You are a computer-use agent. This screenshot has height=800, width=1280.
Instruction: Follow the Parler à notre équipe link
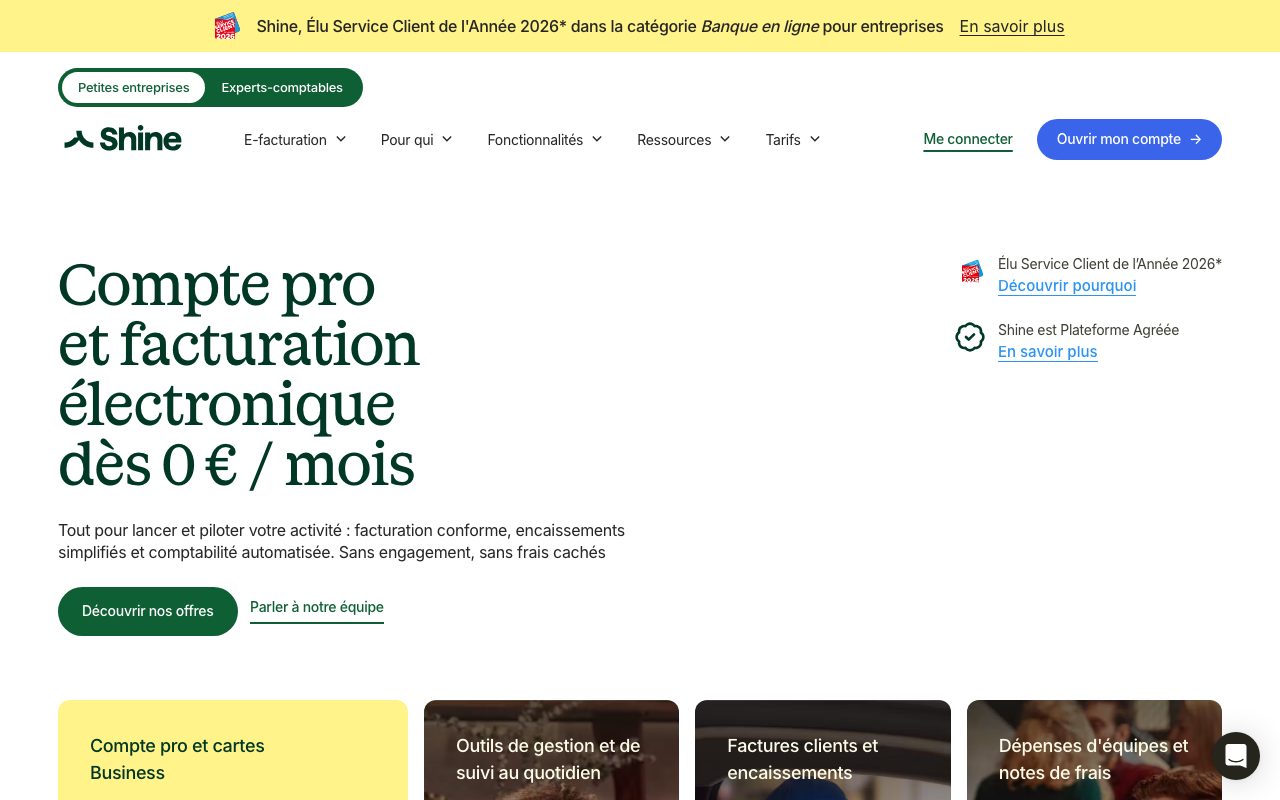(x=317, y=608)
